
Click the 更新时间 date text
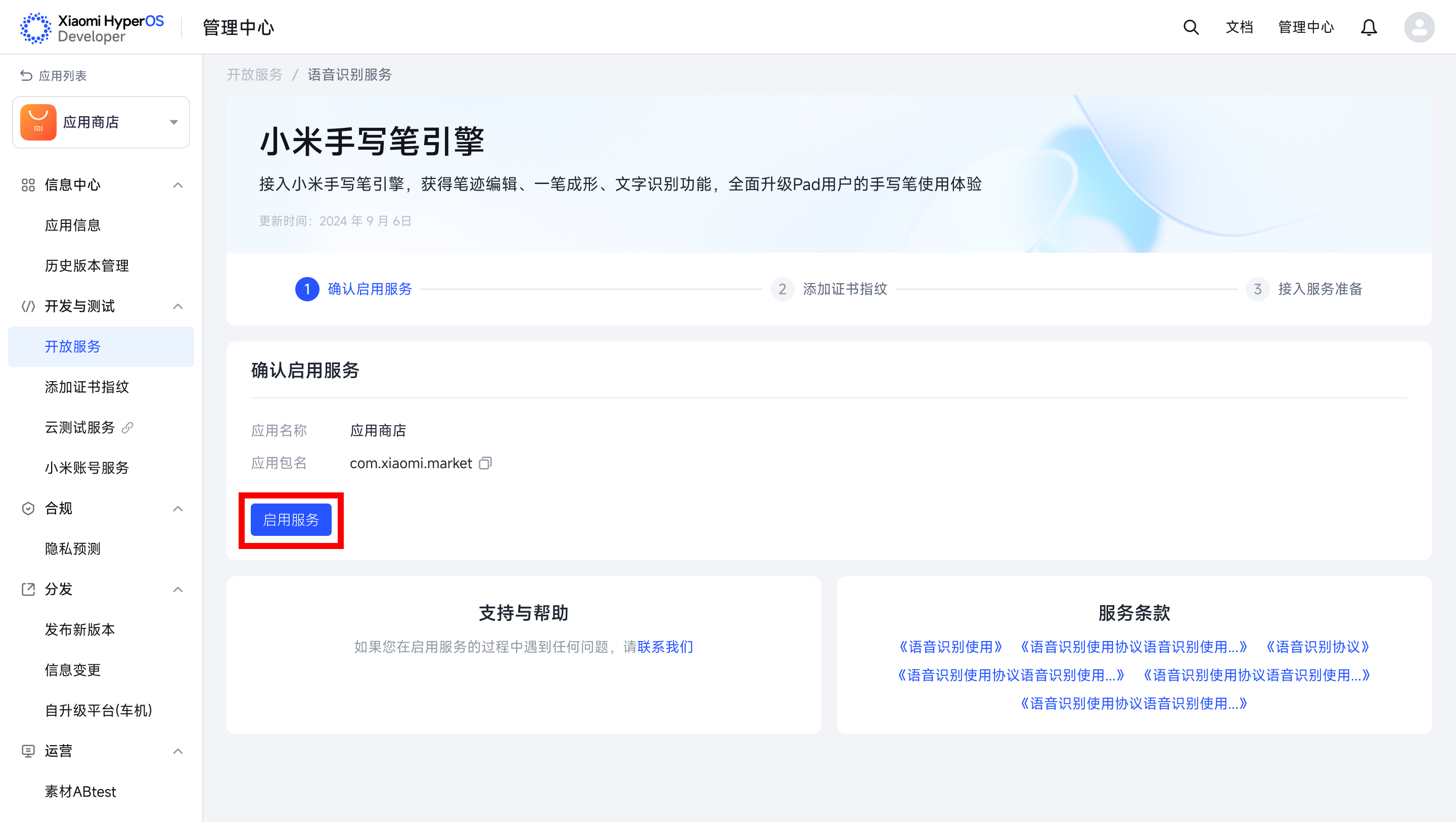[x=335, y=221]
